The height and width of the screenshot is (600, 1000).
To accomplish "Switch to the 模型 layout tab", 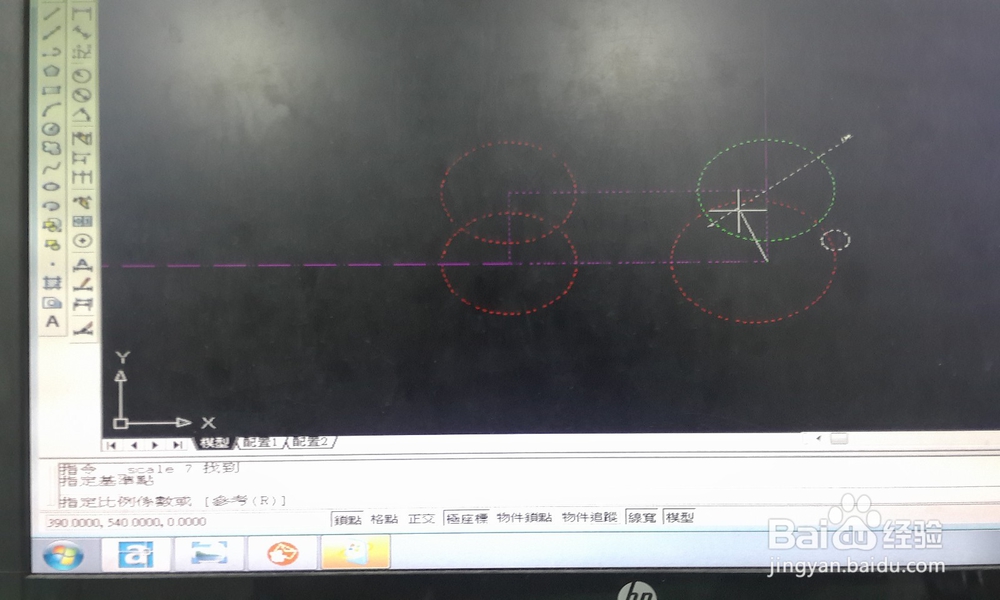I will coord(214,443).
